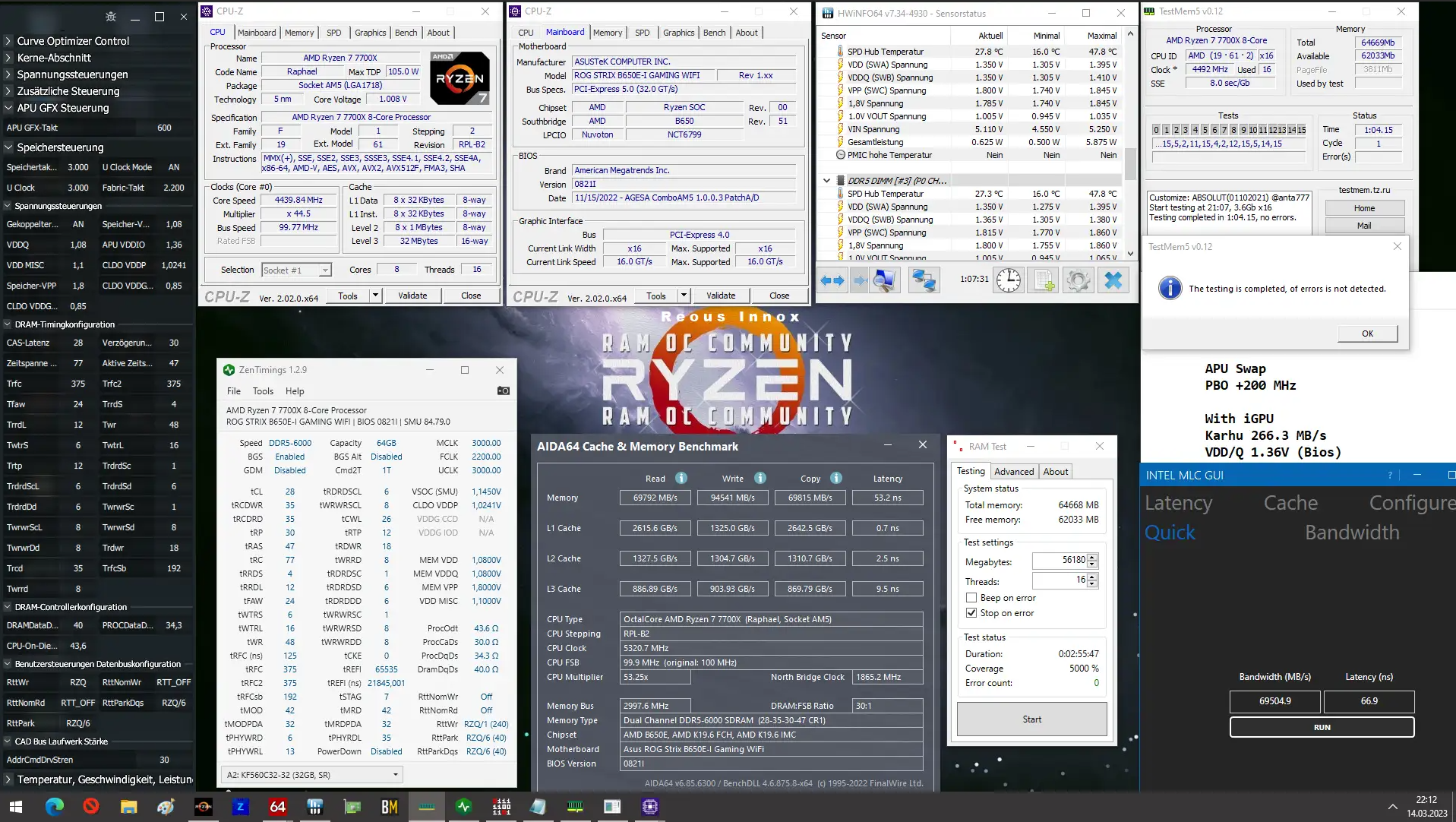Open the Windows Start menu
Image resolution: width=1456 pixels, height=822 pixels.
pyautogui.click(x=16, y=807)
